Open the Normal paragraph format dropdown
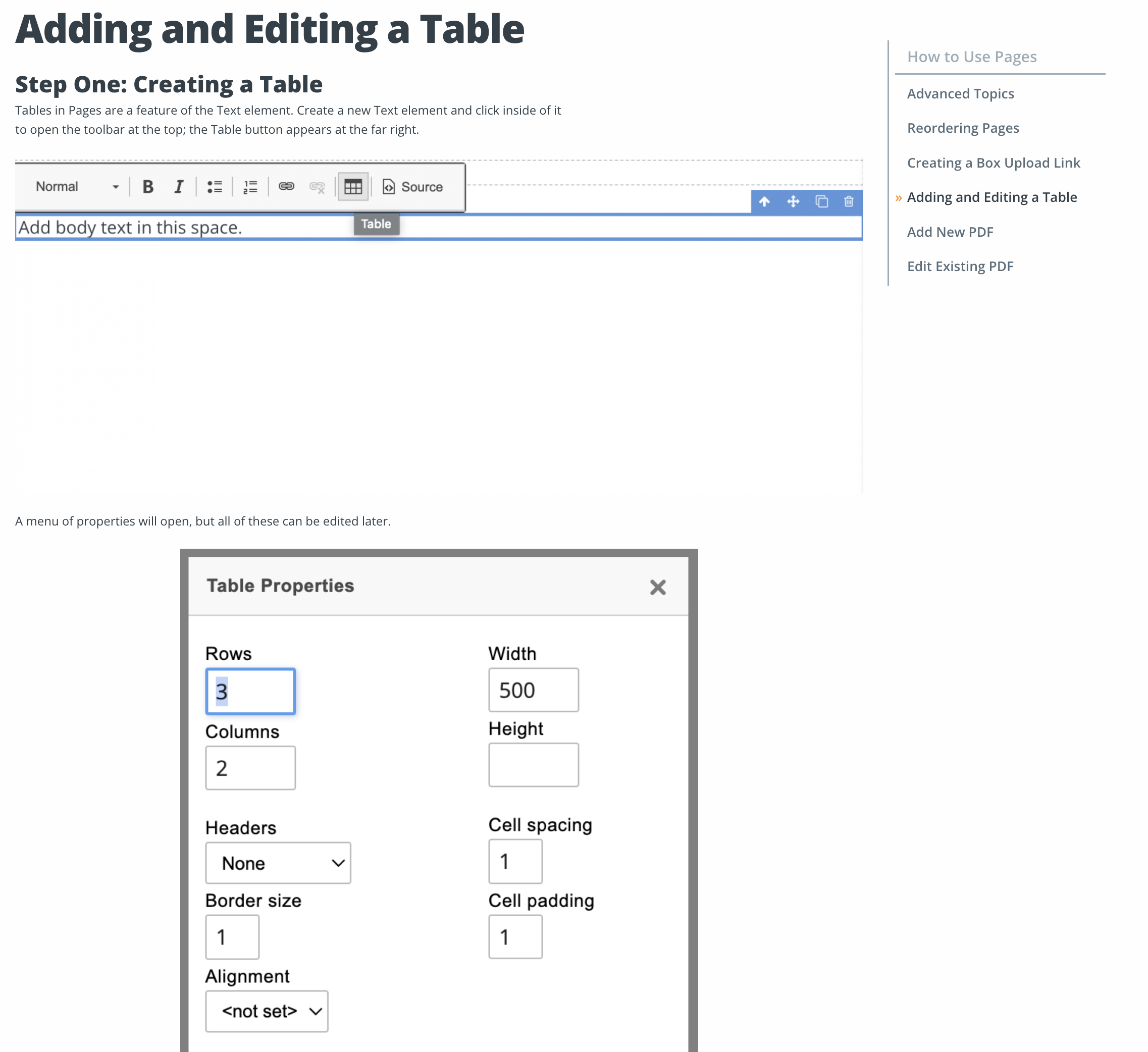The width and height of the screenshot is (1148, 1052). pyautogui.click(x=76, y=187)
